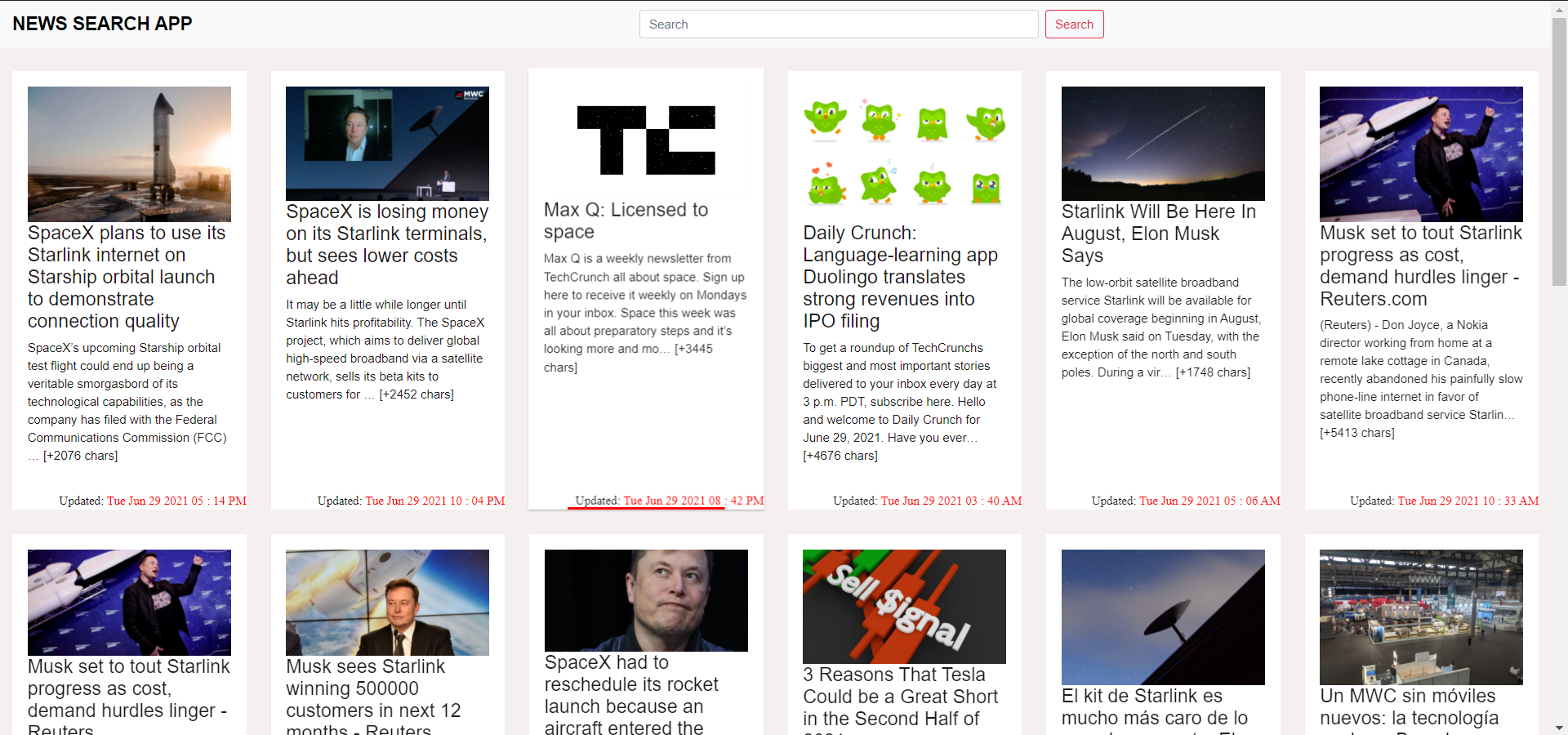1568x735 pixels.
Task: Open the Starlink dish silhouette thumbnail
Action: pos(1163,617)
